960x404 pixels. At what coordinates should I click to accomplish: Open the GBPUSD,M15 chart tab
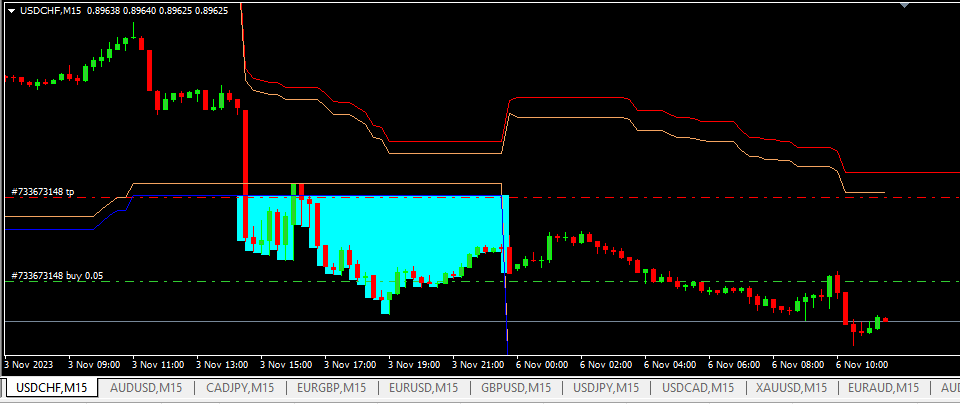pos(516,387)
